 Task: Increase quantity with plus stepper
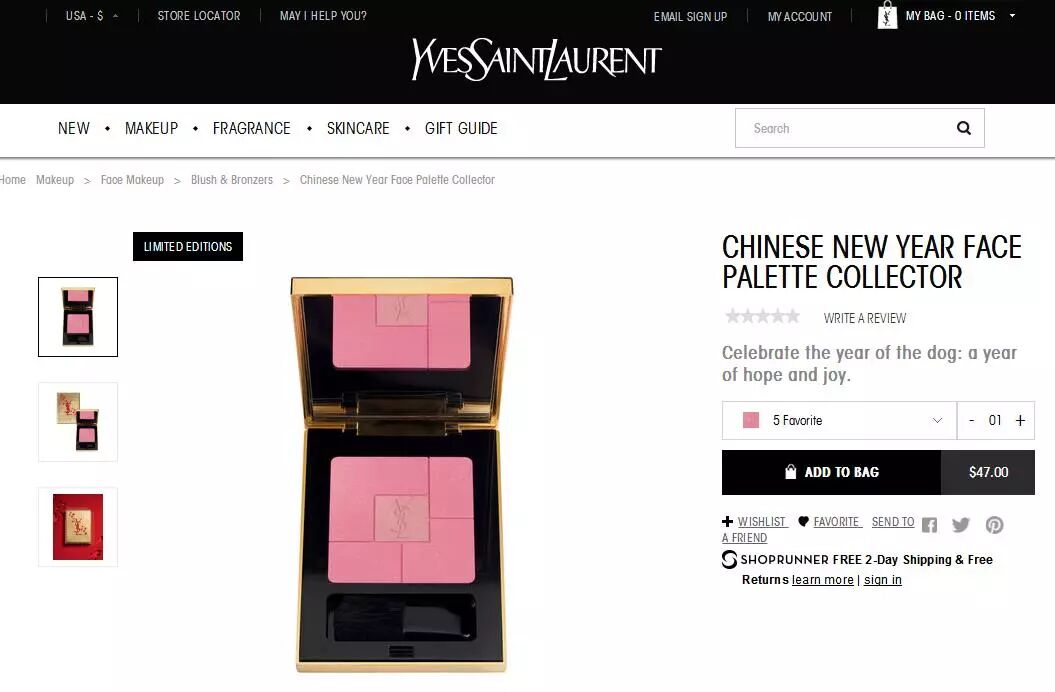pos(1020,420)
